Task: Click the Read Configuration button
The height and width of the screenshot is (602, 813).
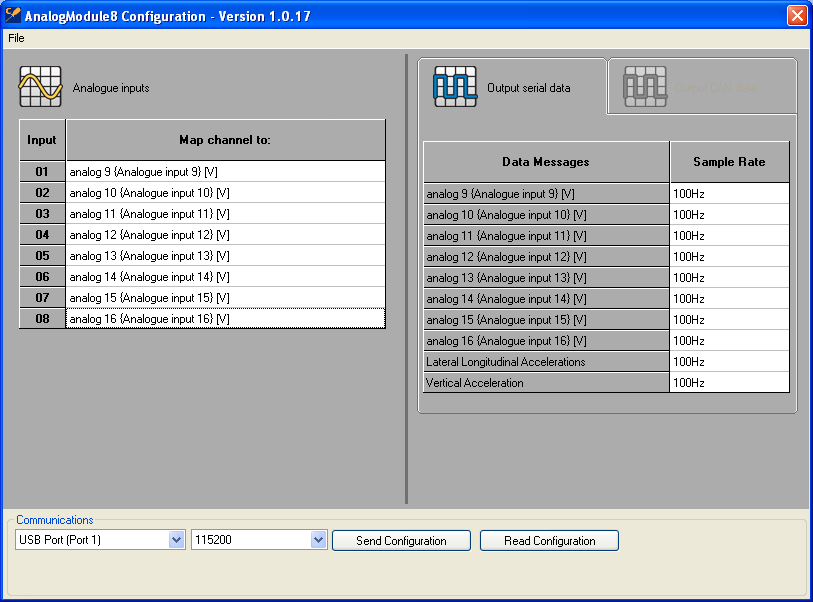Action: click(549, 541)
